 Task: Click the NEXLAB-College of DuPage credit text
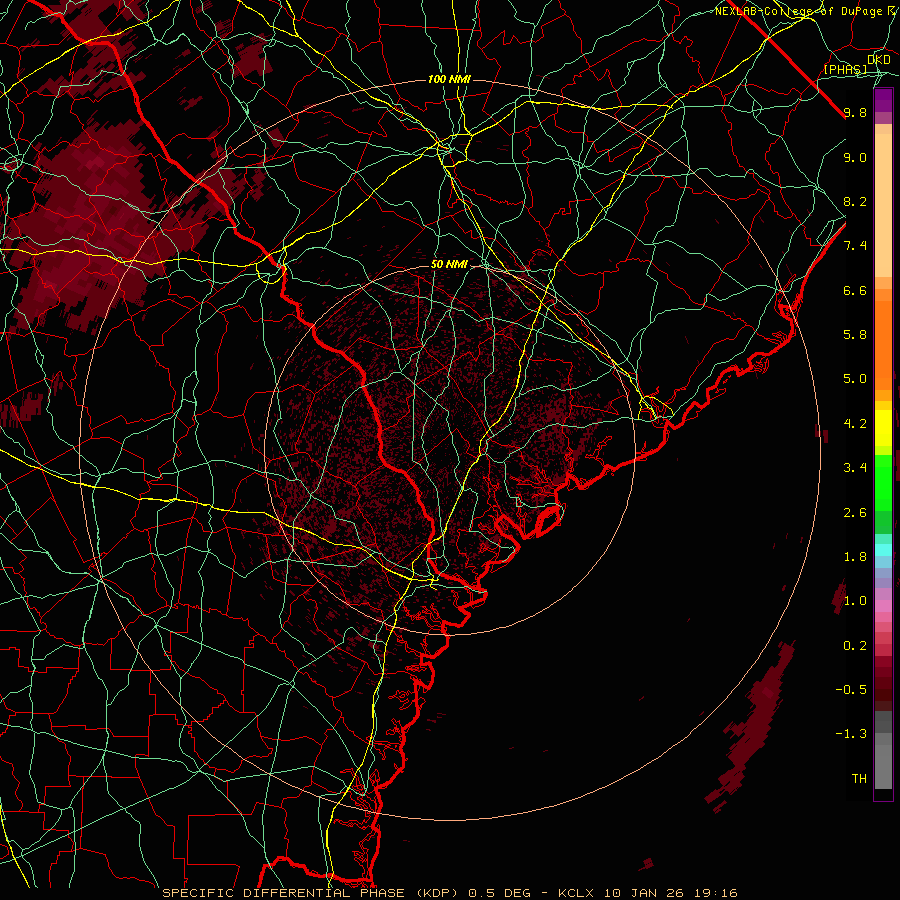[x=798, y=11]
